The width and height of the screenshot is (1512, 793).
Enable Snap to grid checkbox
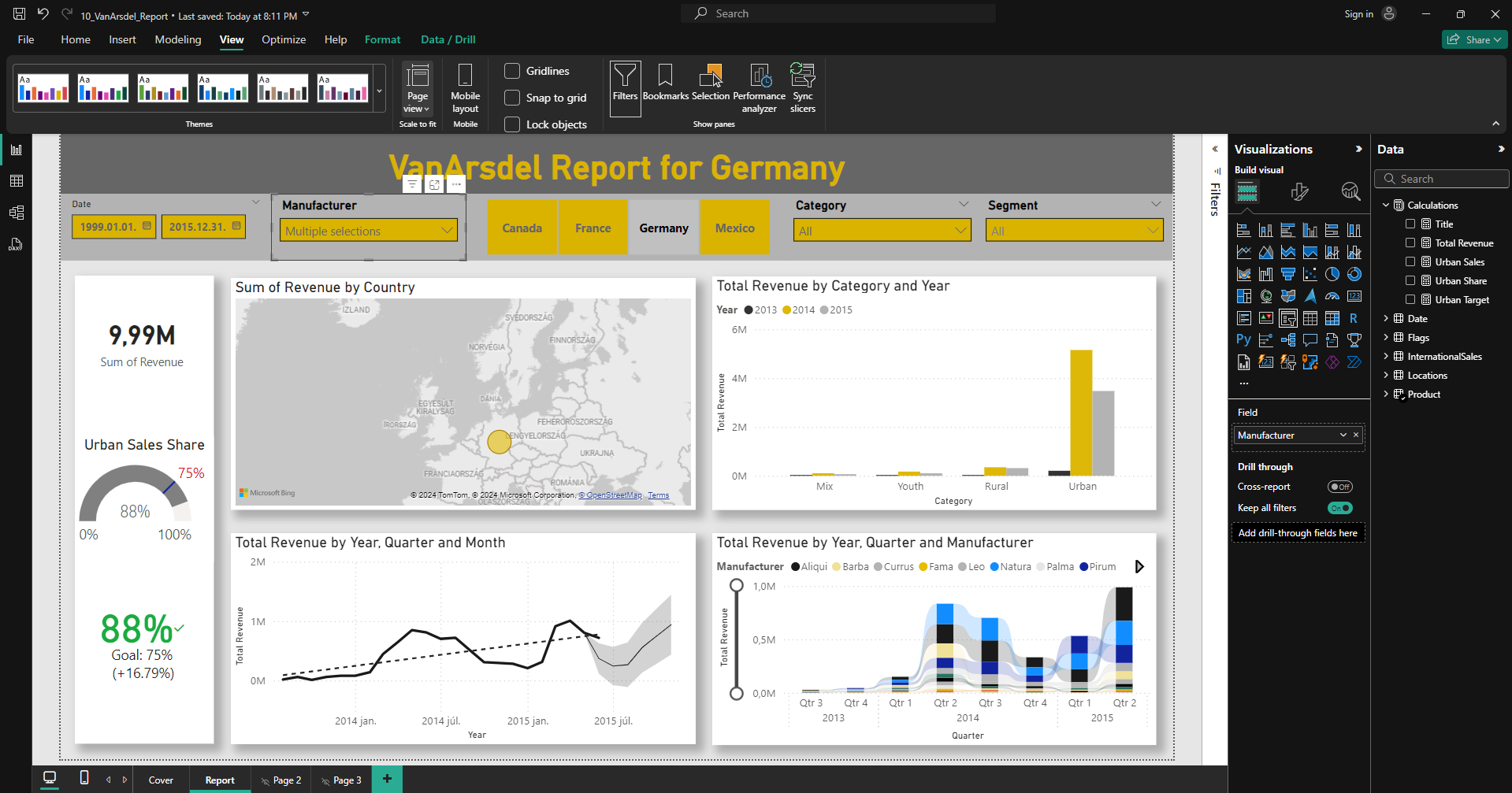[x=512, y=98]
